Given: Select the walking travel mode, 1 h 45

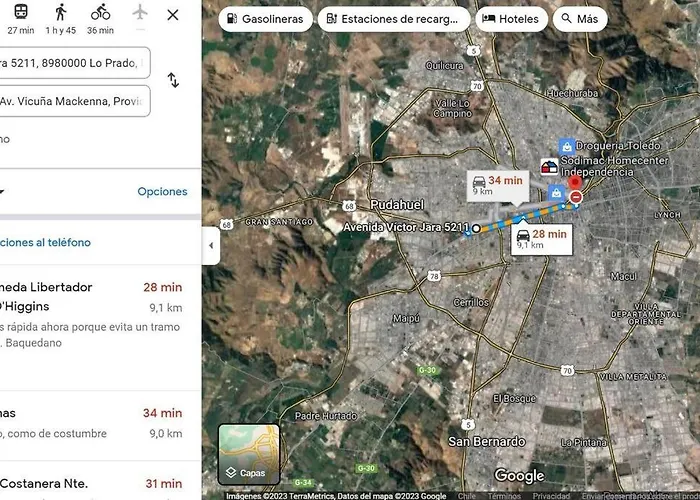Looking at the screenshot, I should click(x=61, y=19).
